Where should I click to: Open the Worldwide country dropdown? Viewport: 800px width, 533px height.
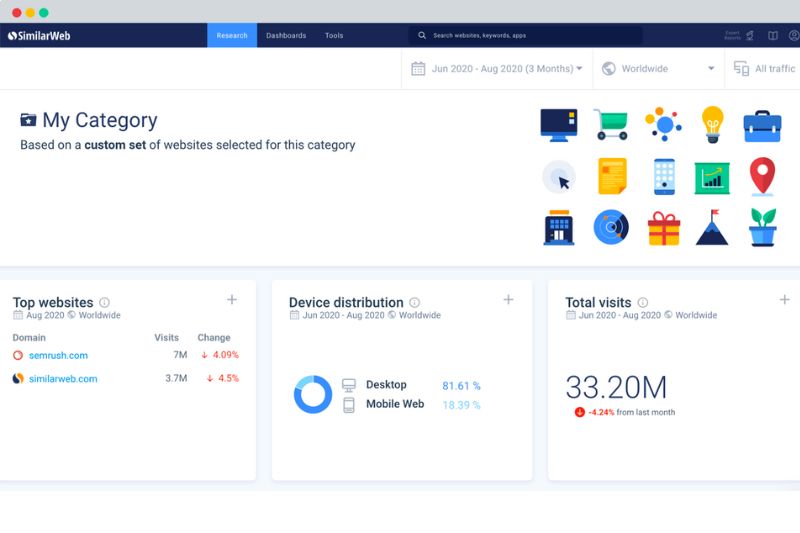658,68
